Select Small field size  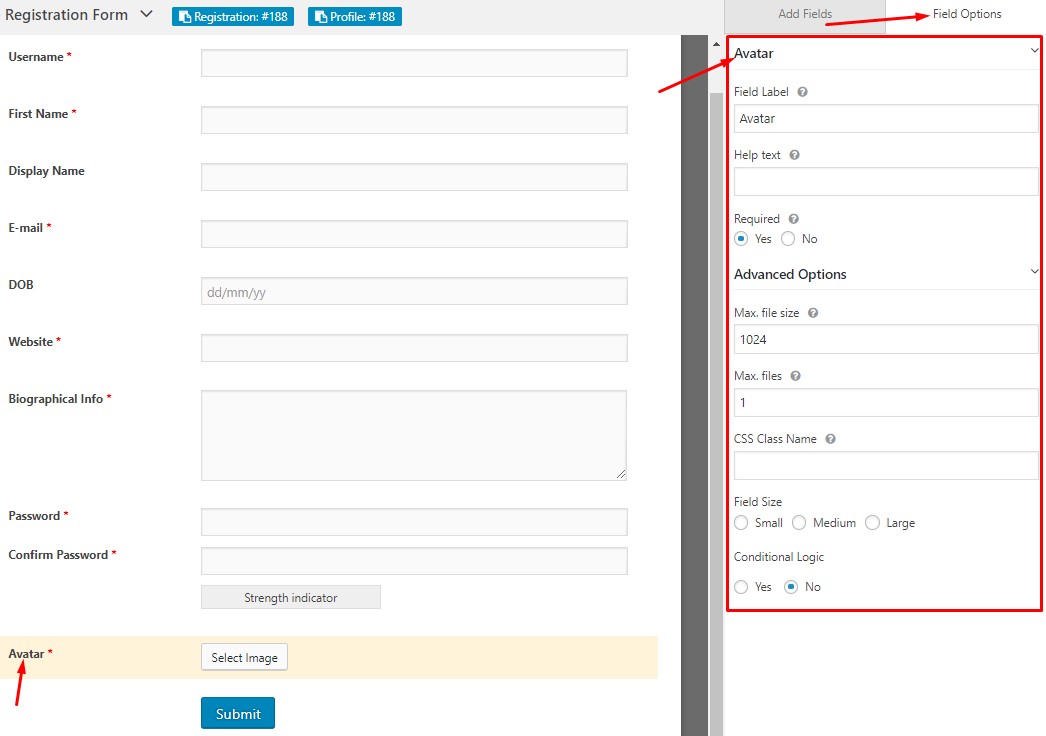(741, 523)
